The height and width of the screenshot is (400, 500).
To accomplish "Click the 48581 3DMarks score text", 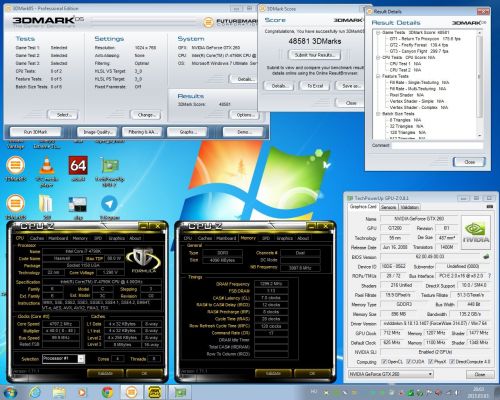I will pos(315,41).
